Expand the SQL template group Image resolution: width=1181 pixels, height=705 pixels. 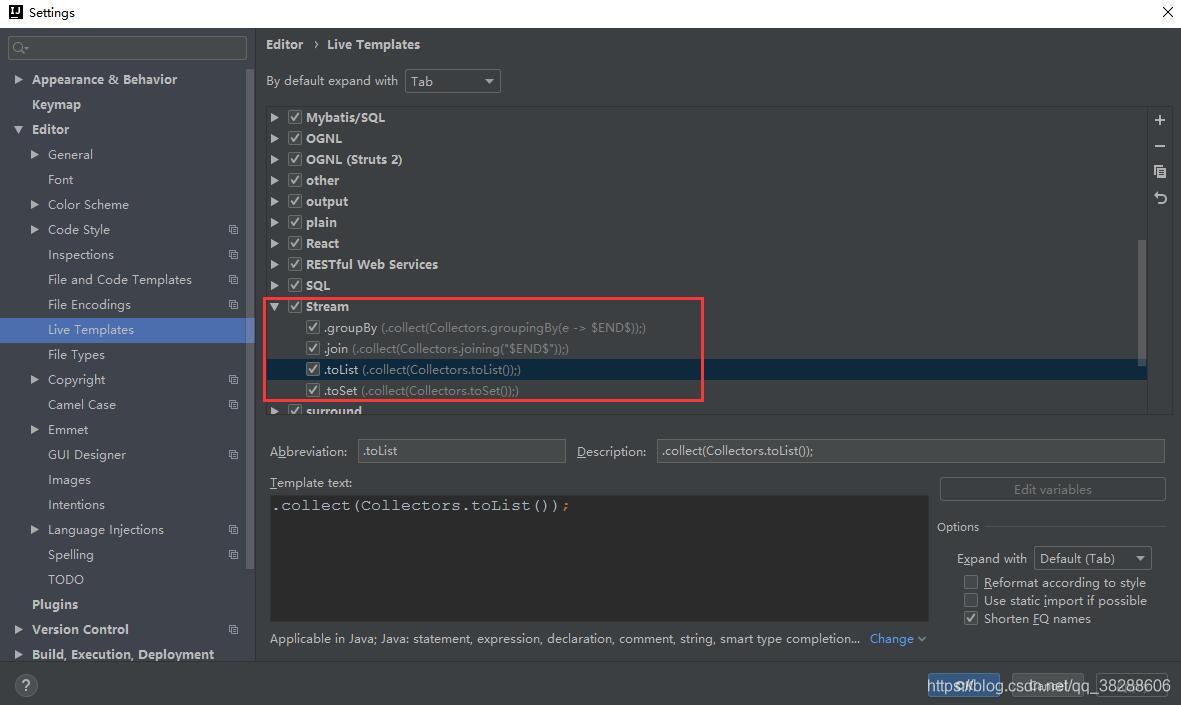[x=275, y=285]
